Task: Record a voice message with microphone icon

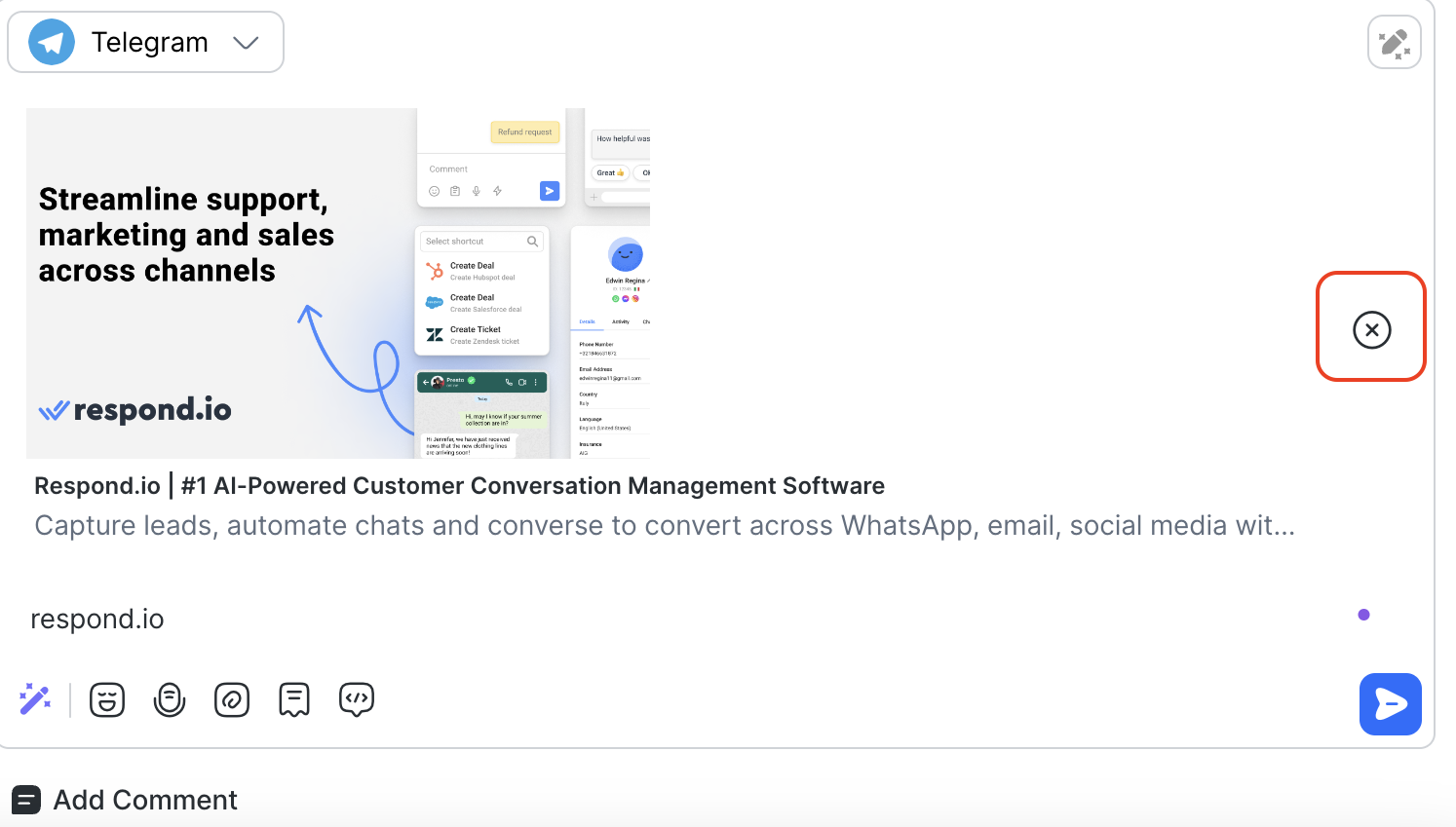Action: click(x=170, y=699)
